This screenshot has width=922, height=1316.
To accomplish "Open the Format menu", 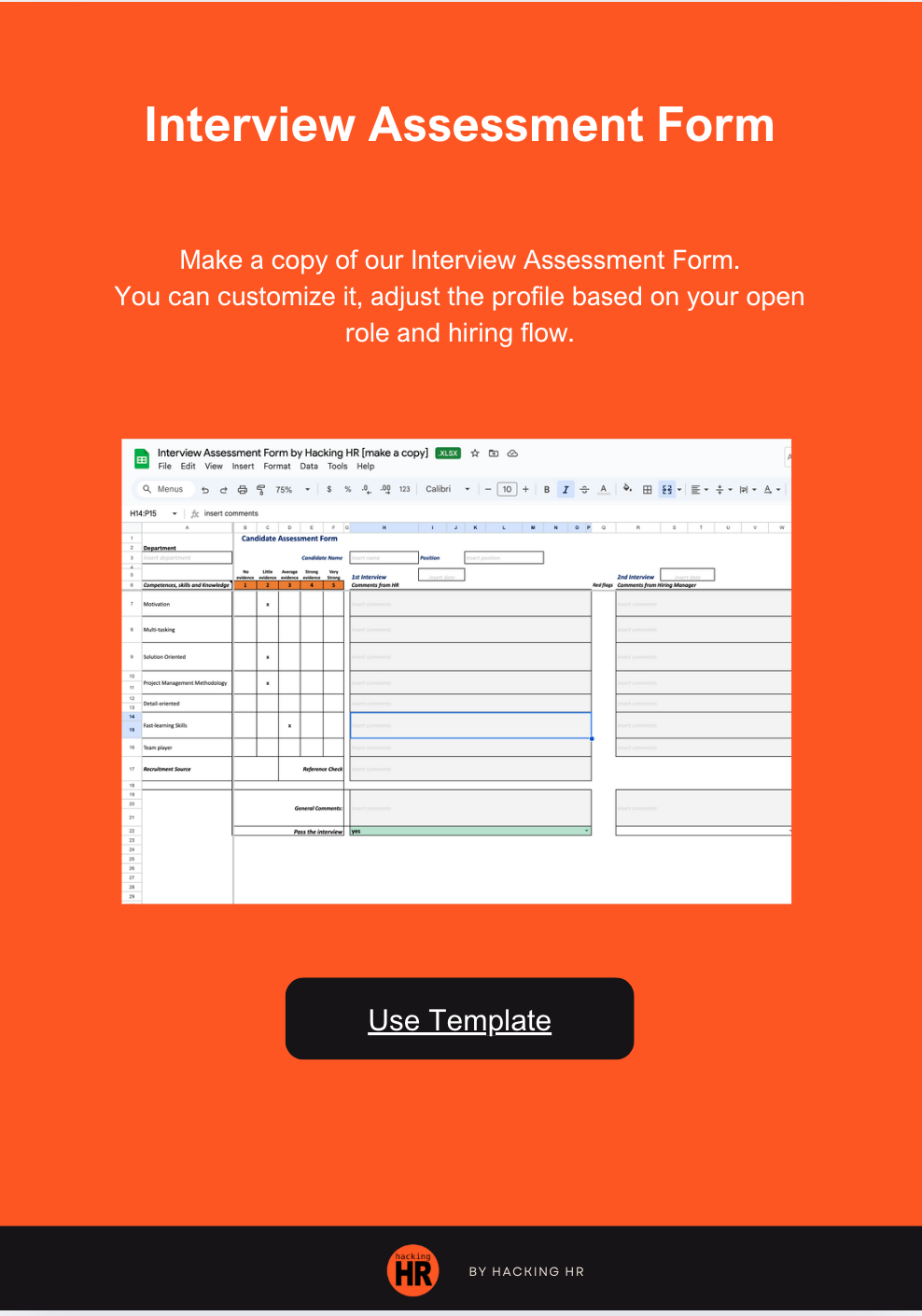I will click(x=276, y=467).
